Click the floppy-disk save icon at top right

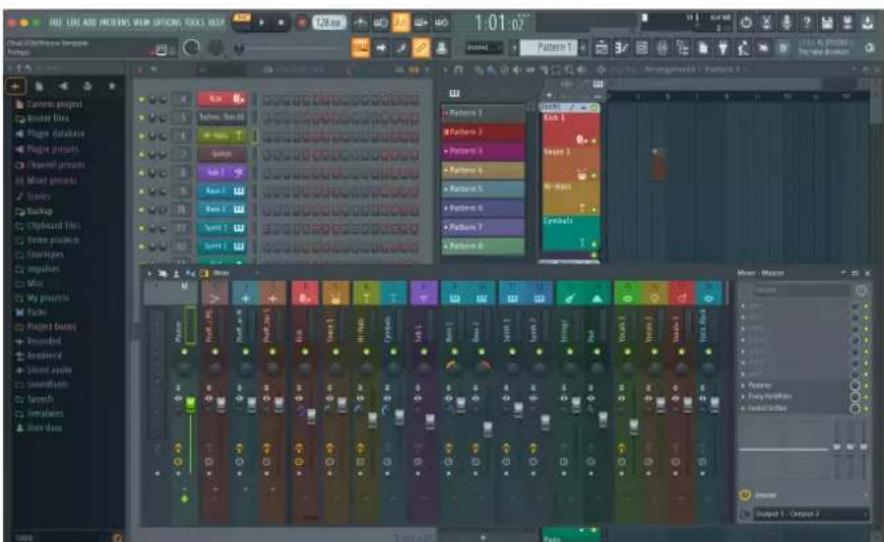tap(827, 23)
